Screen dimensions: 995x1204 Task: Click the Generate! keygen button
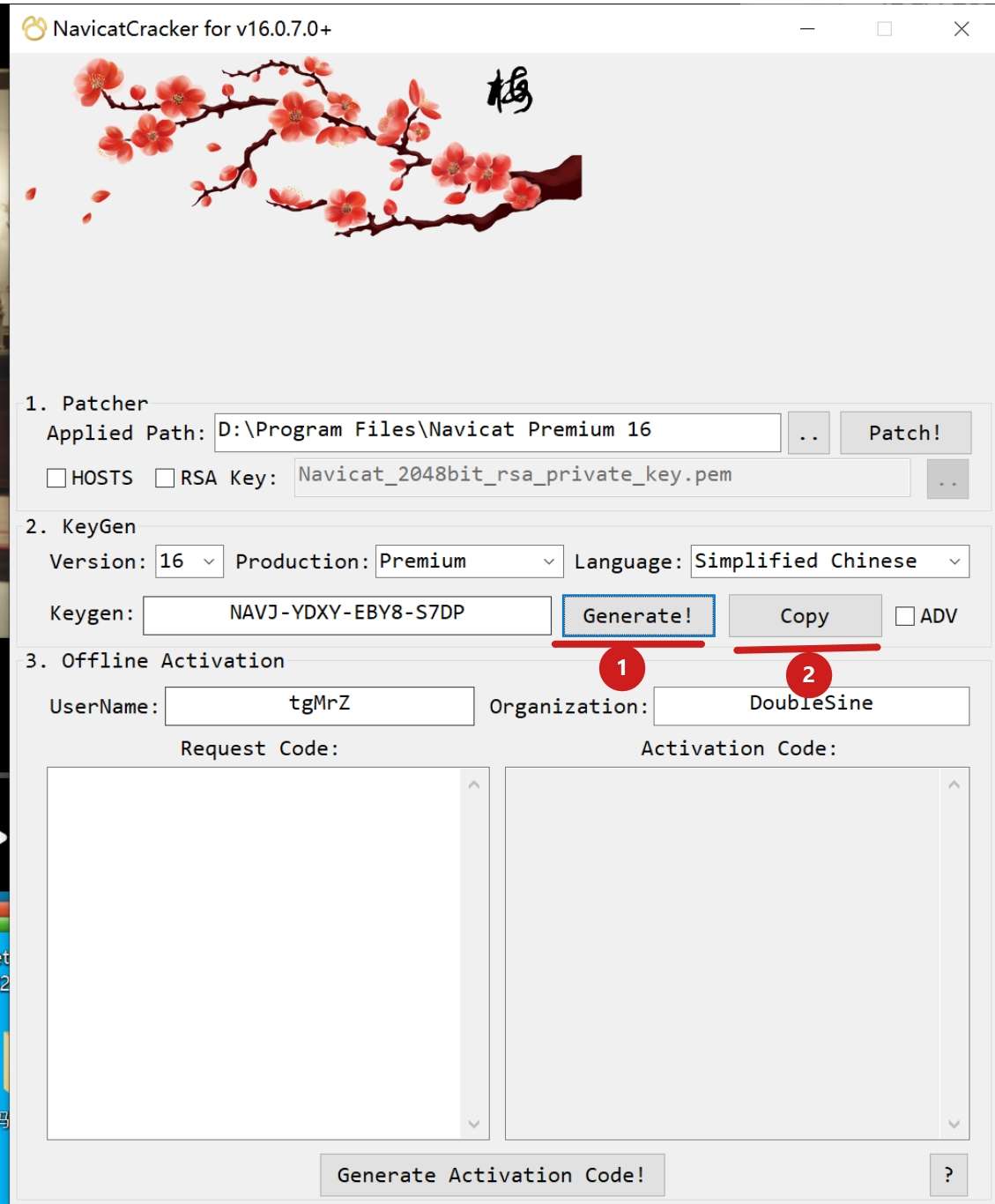click(x=638, y=615)
